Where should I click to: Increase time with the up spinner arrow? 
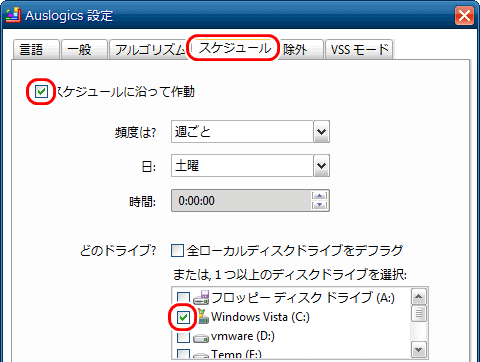pos(320,196)
